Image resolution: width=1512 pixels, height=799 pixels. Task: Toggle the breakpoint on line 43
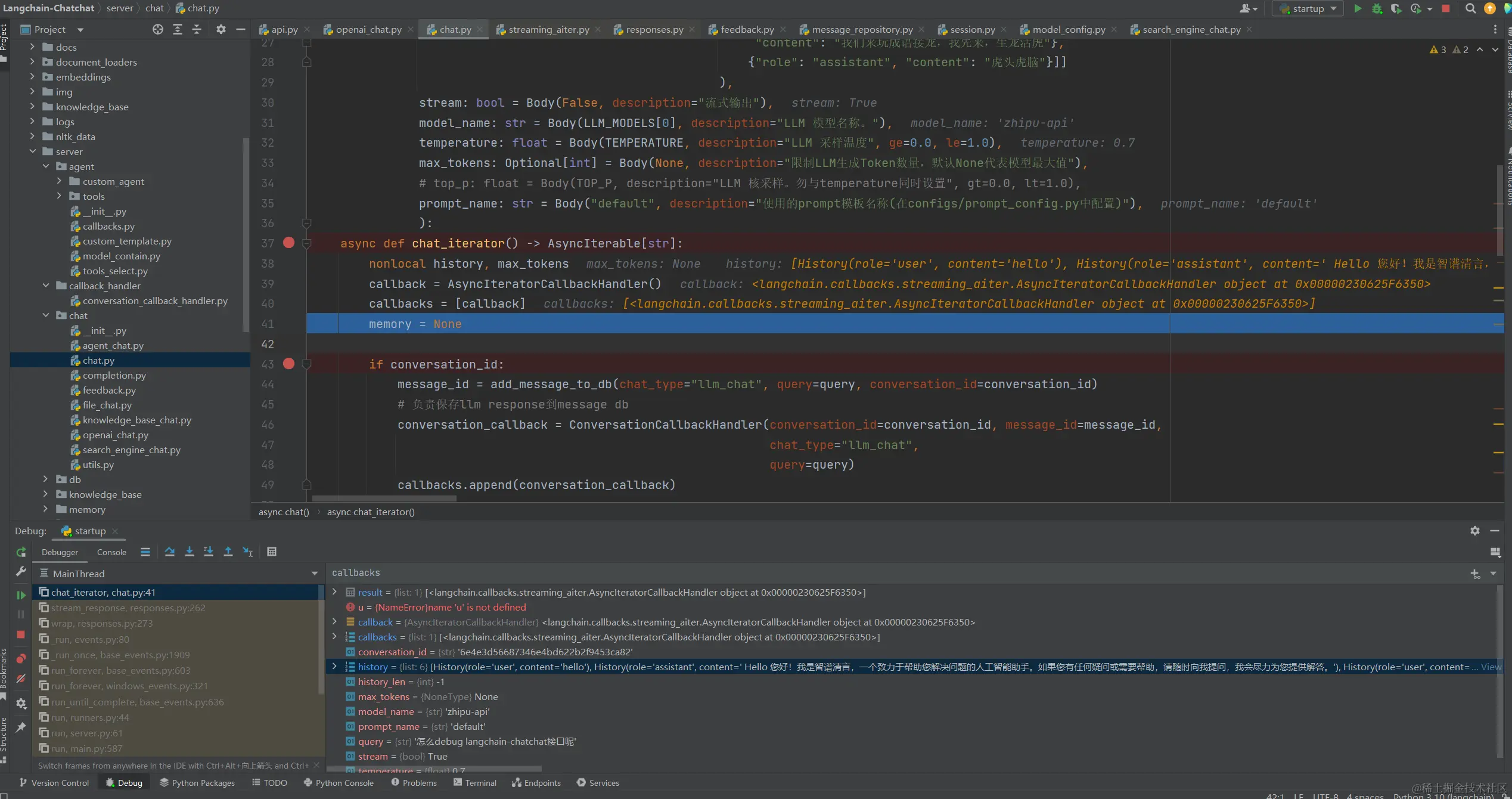[289, 364]
